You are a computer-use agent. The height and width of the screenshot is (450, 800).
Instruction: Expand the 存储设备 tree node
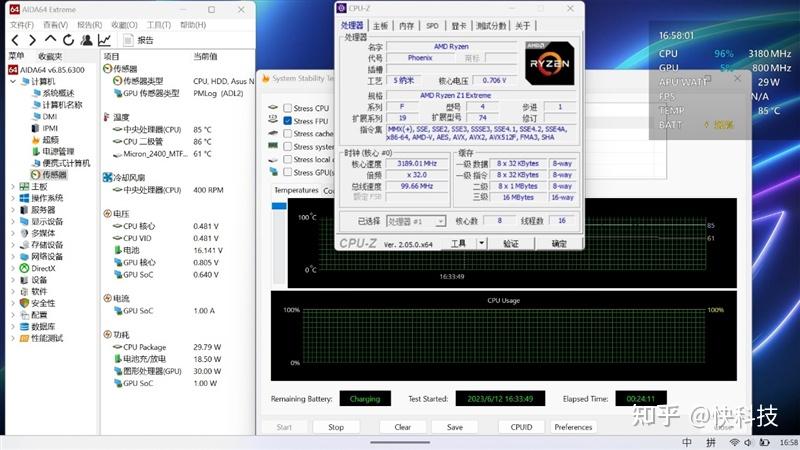(x=13, y=245)
